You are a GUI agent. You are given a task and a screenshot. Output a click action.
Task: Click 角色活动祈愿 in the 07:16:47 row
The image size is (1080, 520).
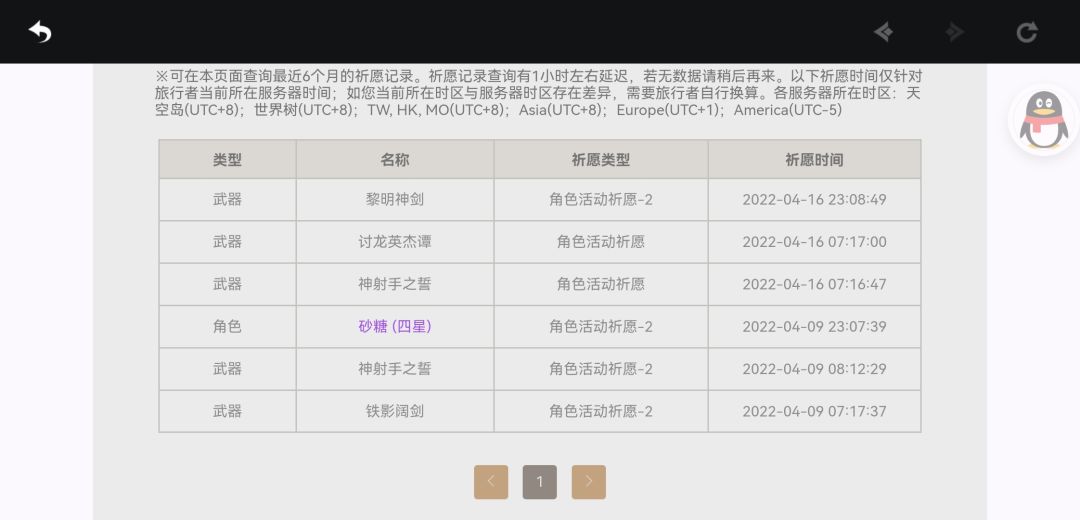tap(601, 284)
